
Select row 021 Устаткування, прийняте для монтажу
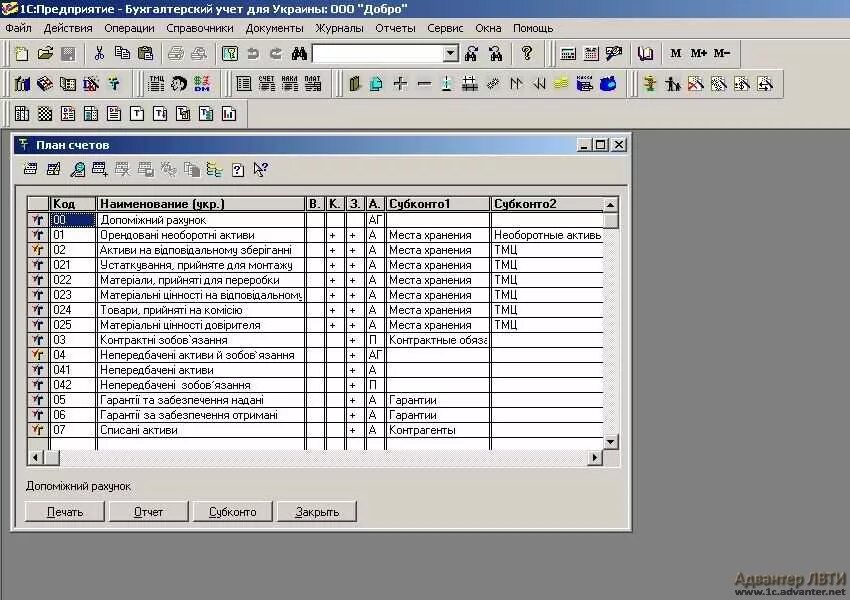(x=315, y=265)
